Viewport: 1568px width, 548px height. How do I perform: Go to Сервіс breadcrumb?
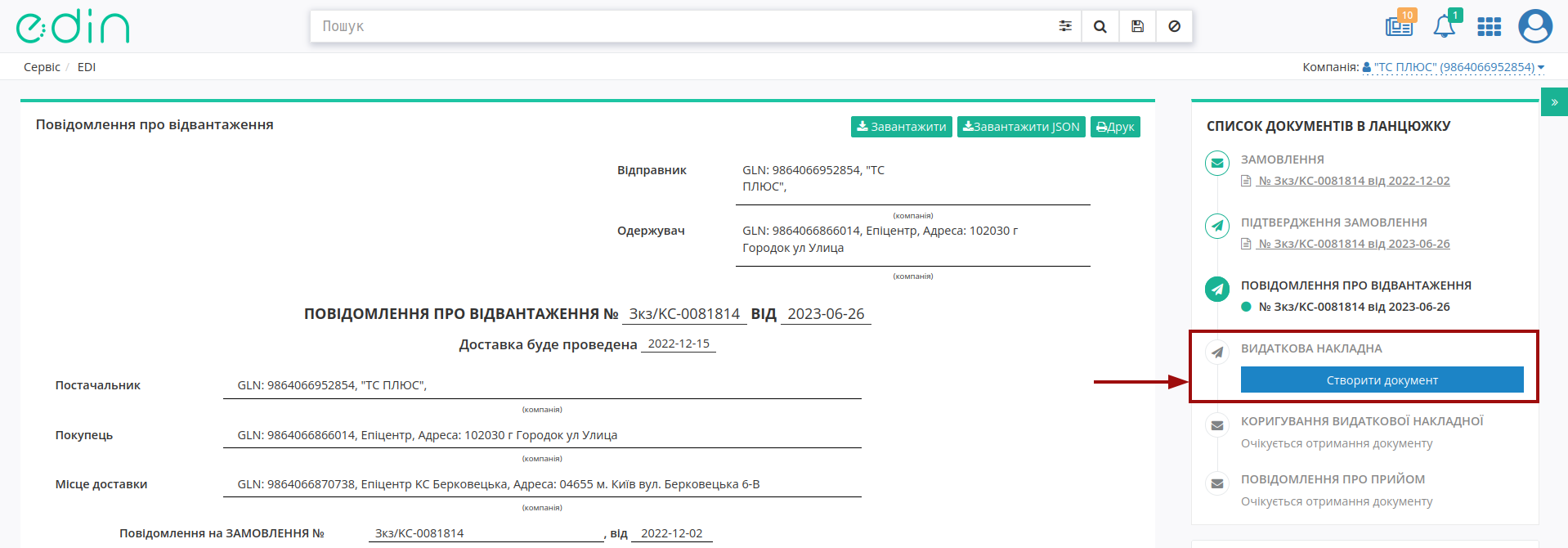(42, 67)
